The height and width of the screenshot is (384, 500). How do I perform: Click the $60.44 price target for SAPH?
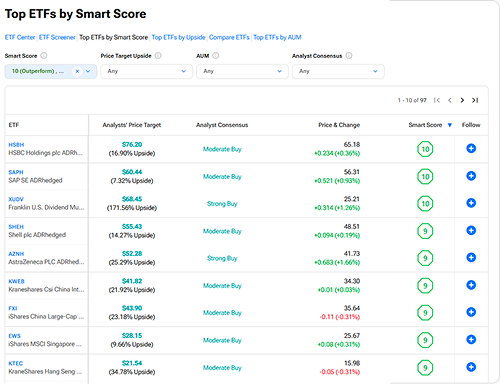132,172
